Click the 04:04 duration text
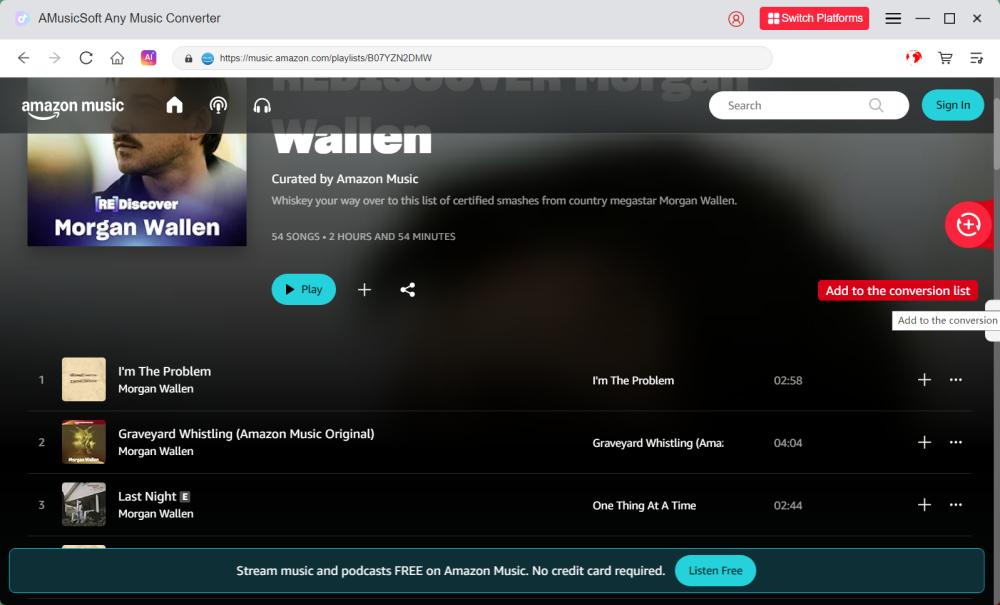This screenshot has height=605, width=1000. click(x=788, y=443)
